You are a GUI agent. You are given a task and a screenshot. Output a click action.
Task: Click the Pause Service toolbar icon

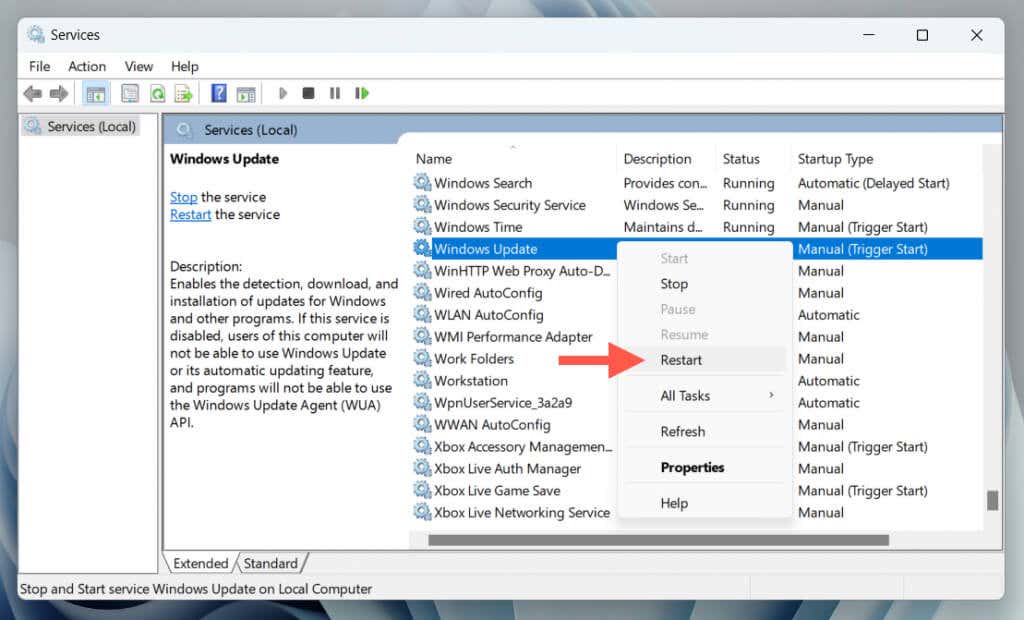[335, 93]
